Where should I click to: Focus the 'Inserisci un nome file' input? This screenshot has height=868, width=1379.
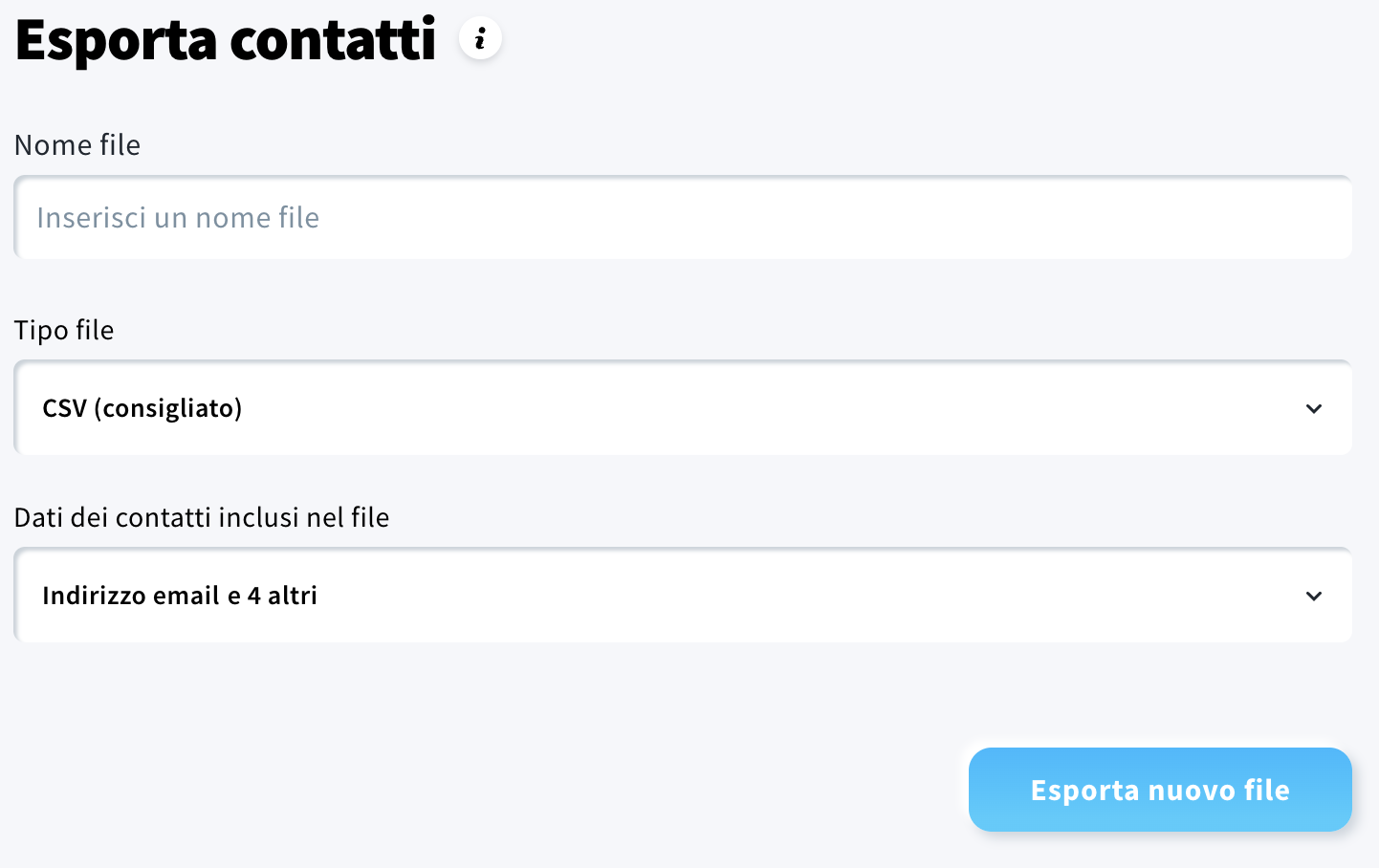[682, 217]
